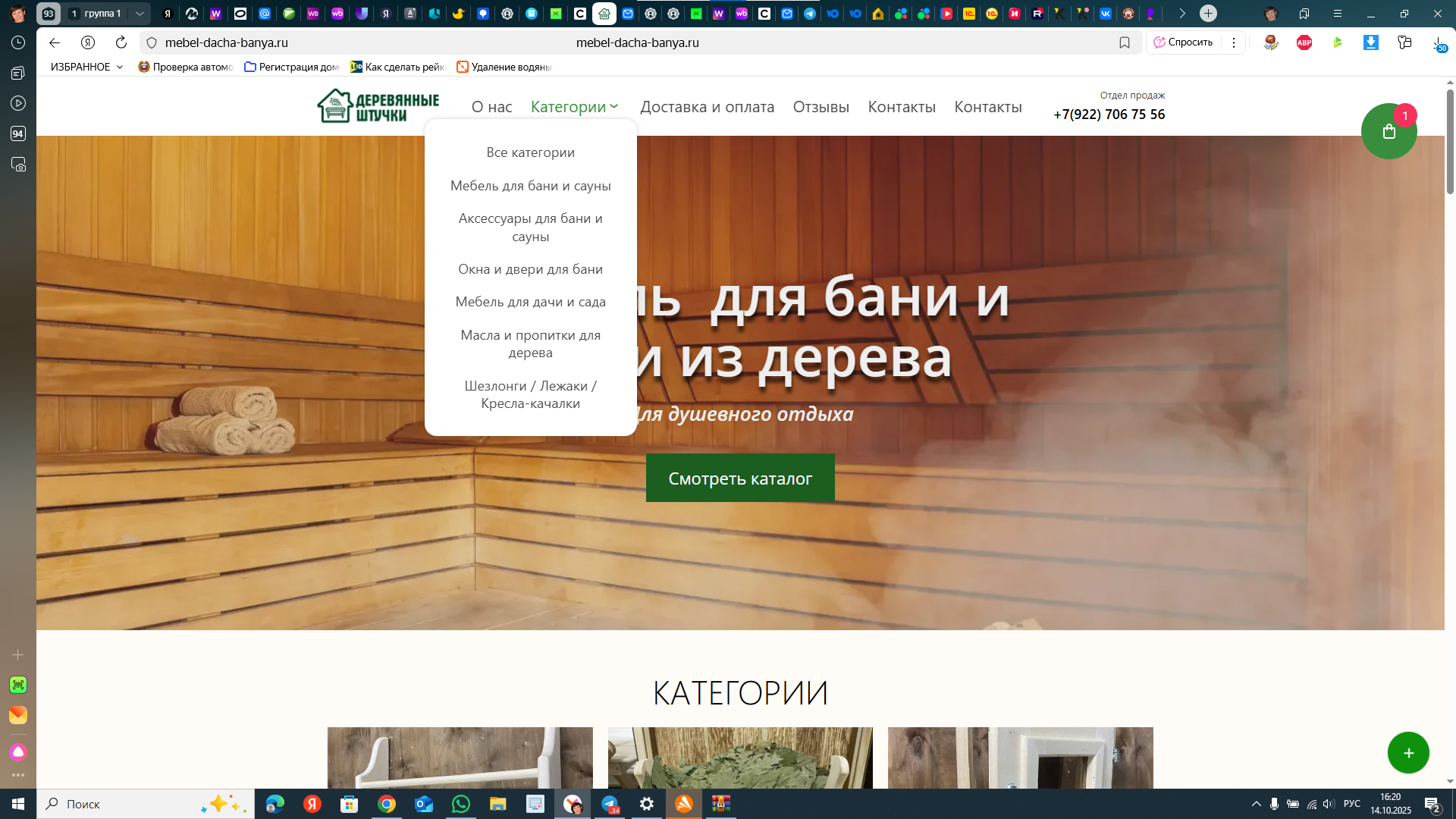
Task: Expand the tab group группа 1 chevron
Action: tap(140, 14)
